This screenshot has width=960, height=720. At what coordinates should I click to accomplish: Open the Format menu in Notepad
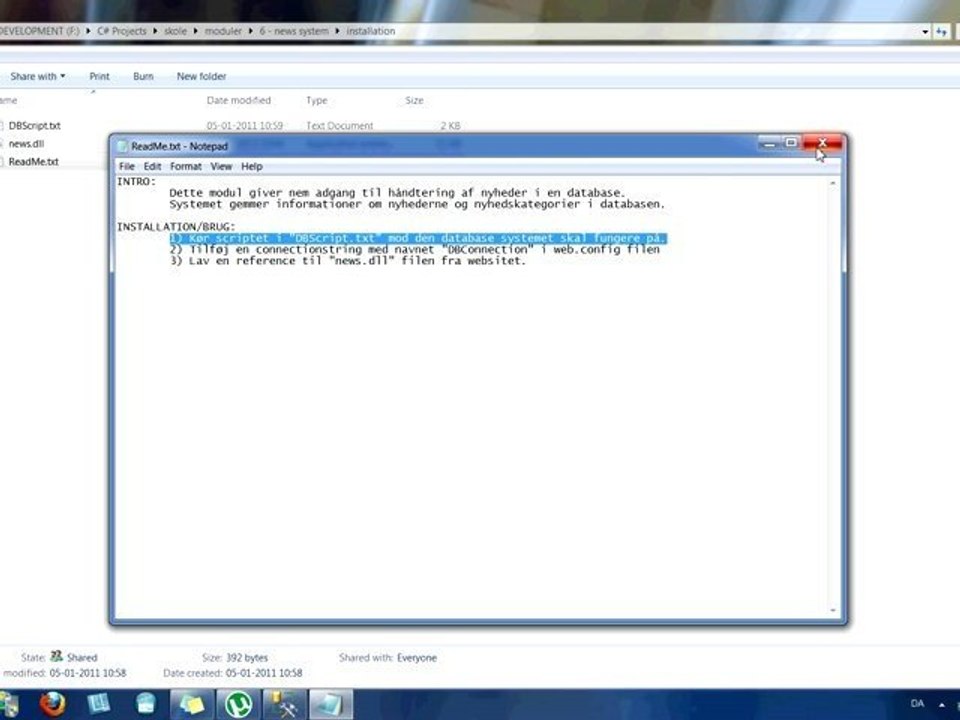click(x=186, y=167)
